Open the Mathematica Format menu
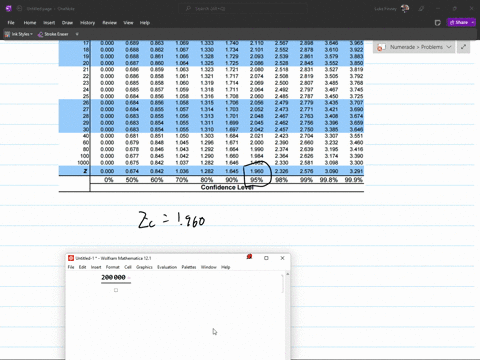 coord(112,267)
